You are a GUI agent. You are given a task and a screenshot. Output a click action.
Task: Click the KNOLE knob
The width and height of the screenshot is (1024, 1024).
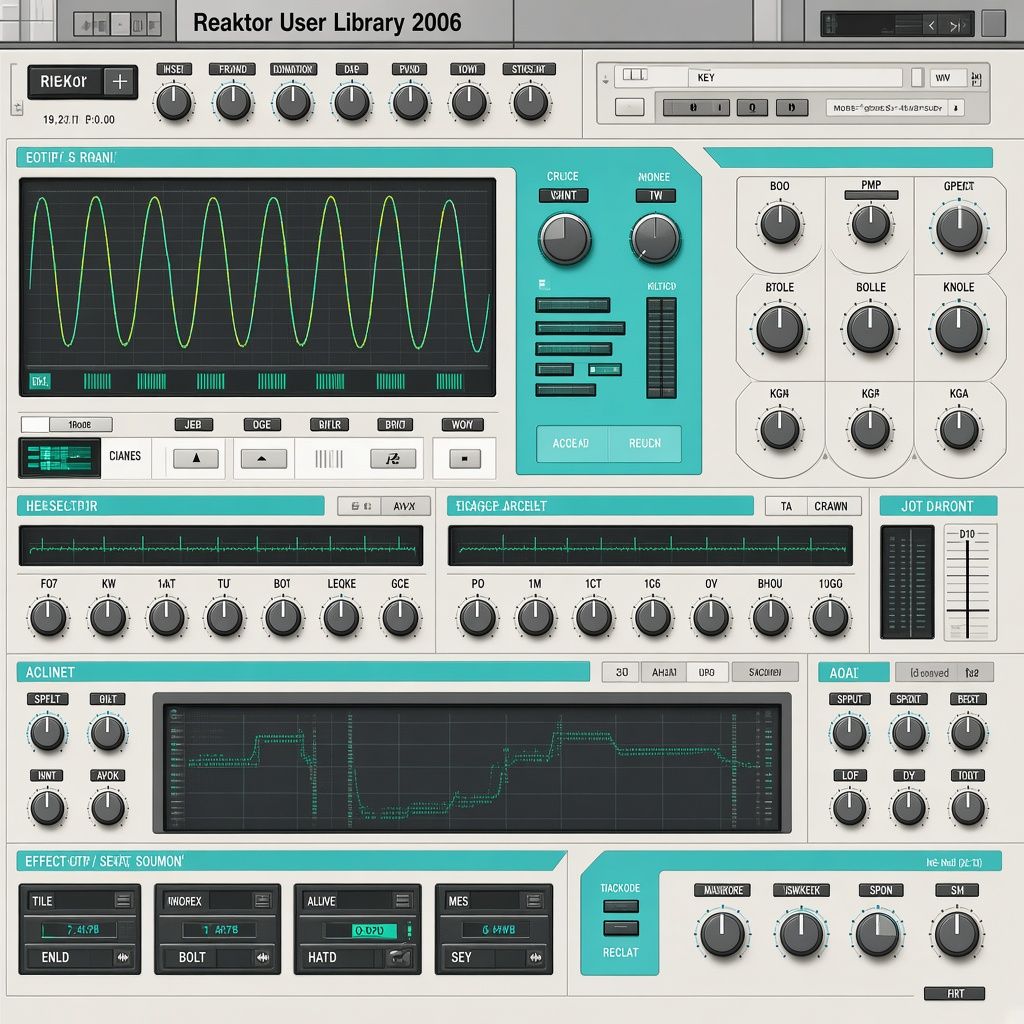[x=959, y=328]
